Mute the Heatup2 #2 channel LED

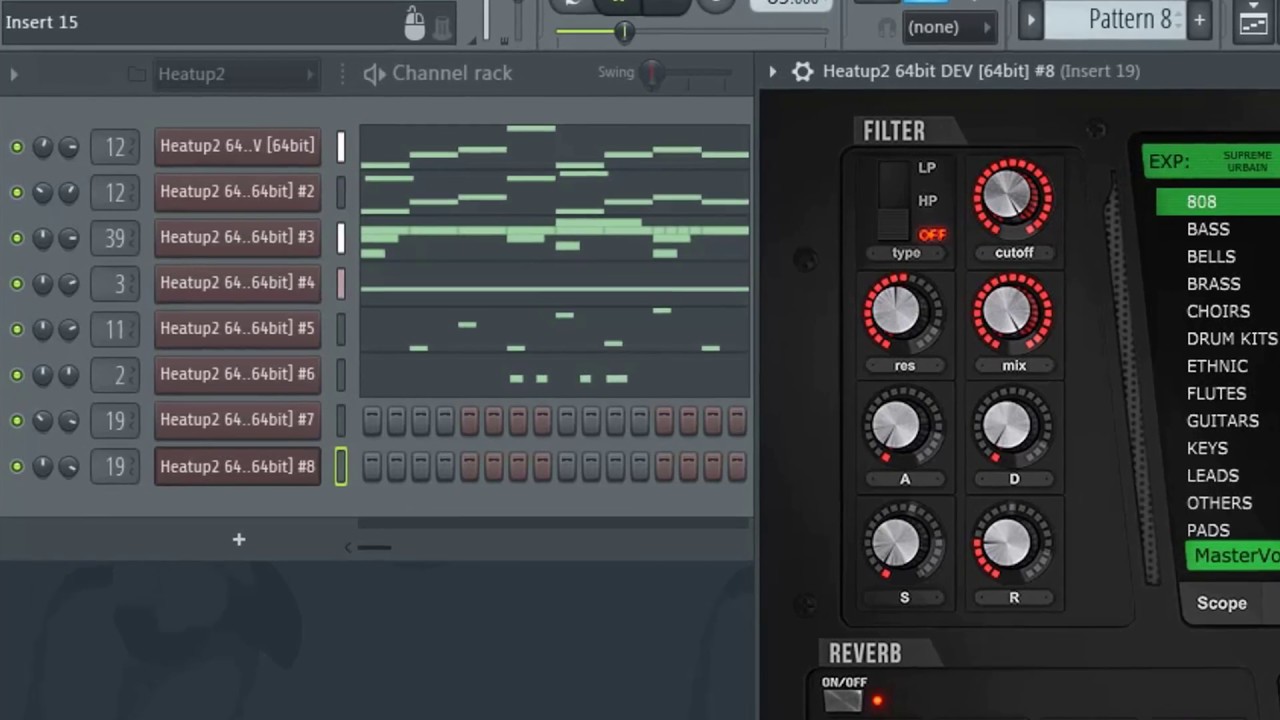(x=16, y=192)
